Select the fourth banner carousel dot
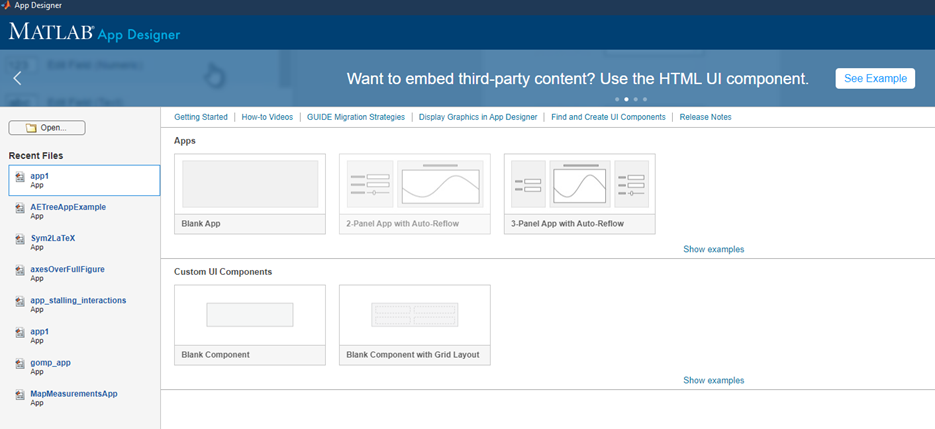 coord(645,99)
